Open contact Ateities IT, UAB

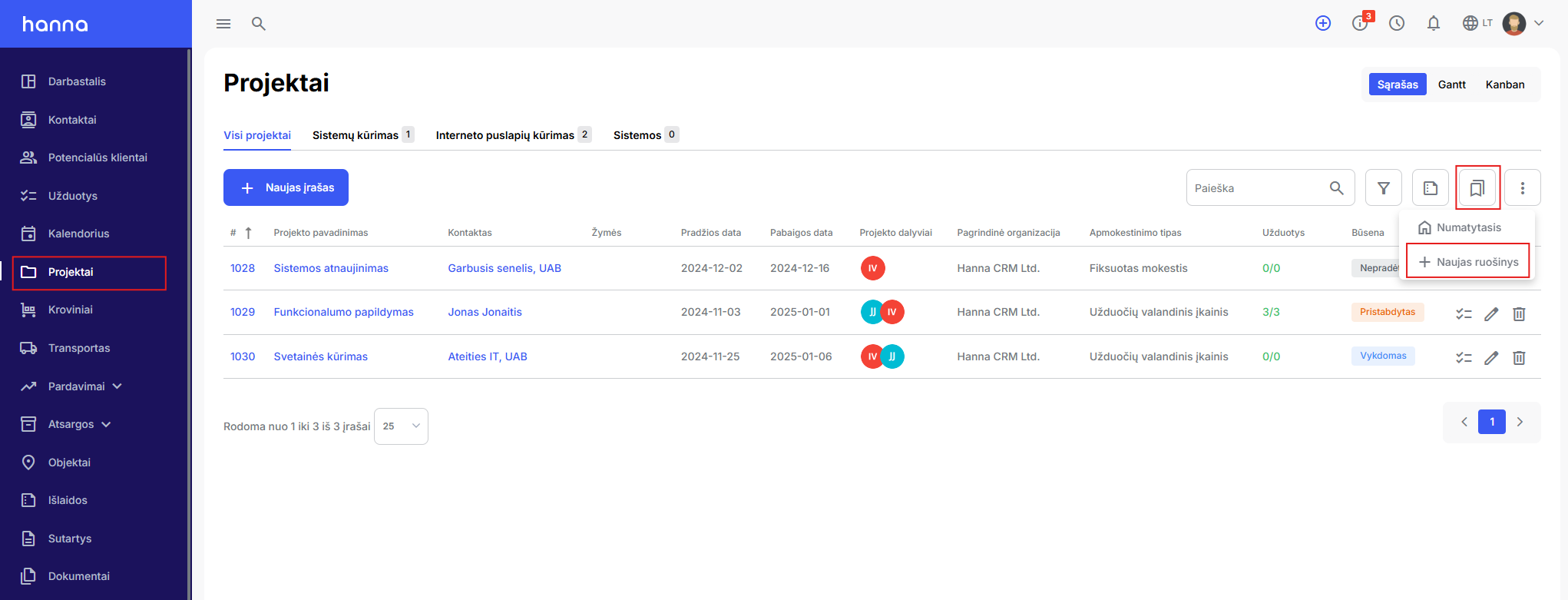click(488, 356)
